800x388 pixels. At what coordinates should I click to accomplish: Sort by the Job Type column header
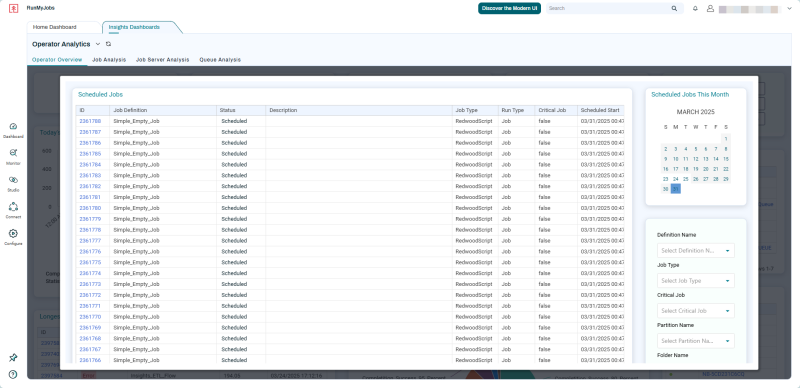tap(475, 110)
